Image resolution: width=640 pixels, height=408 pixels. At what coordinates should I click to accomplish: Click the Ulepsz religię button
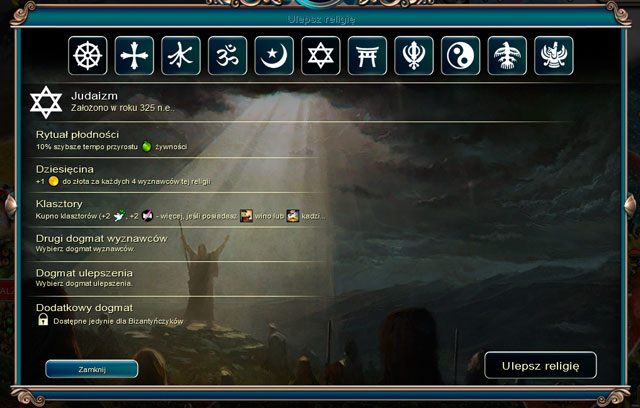[540, 366]
